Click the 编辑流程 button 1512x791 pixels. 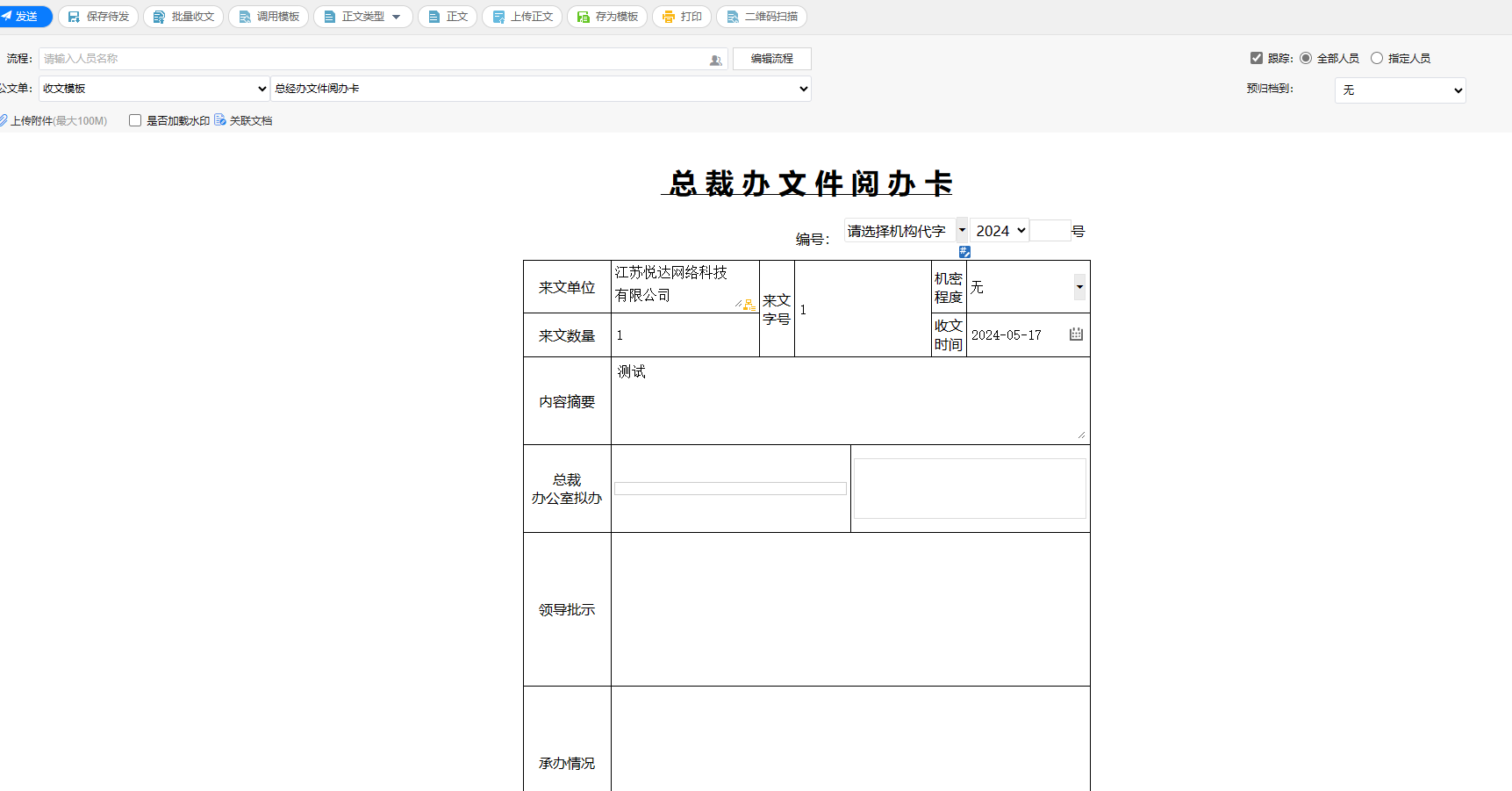coord(771,59)
